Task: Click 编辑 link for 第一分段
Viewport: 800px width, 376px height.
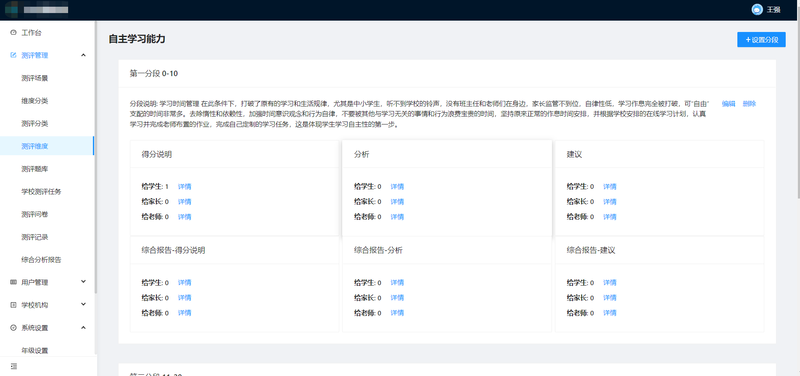Action: coord(729,104)
